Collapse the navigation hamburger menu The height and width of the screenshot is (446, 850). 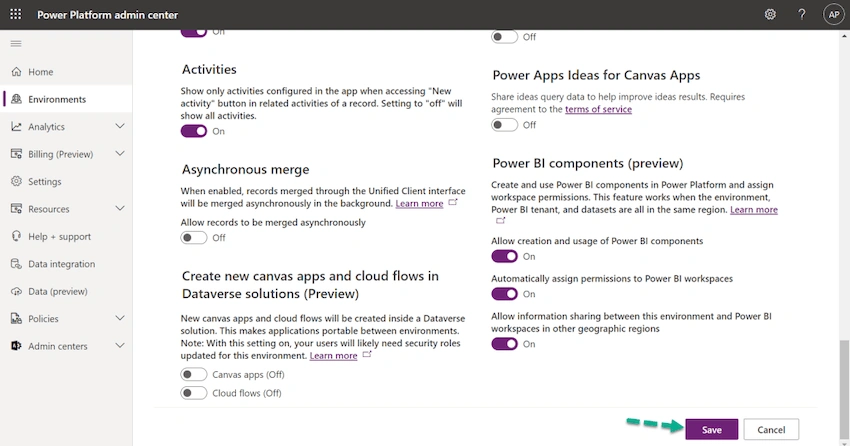tap(16, 43)
